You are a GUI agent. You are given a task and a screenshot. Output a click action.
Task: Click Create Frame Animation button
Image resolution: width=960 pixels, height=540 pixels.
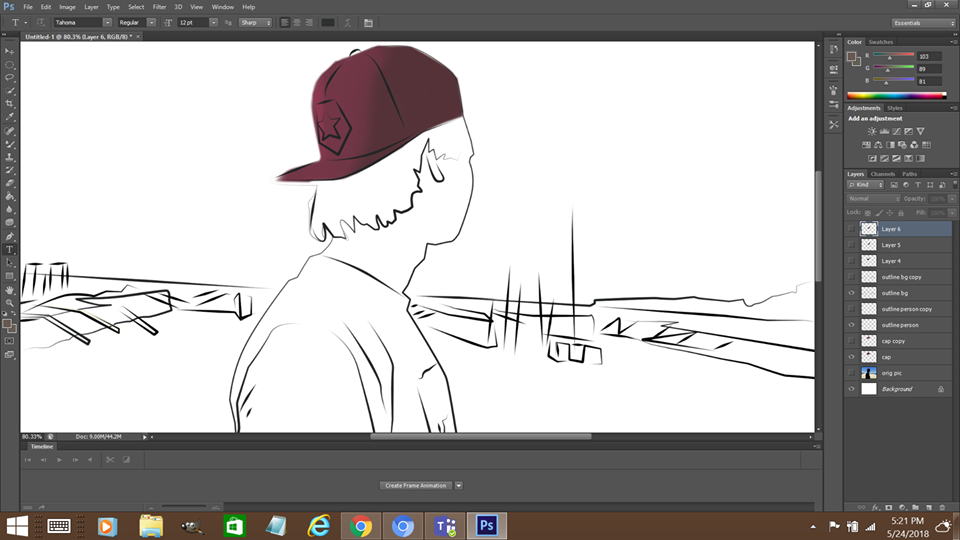[416, 486]
